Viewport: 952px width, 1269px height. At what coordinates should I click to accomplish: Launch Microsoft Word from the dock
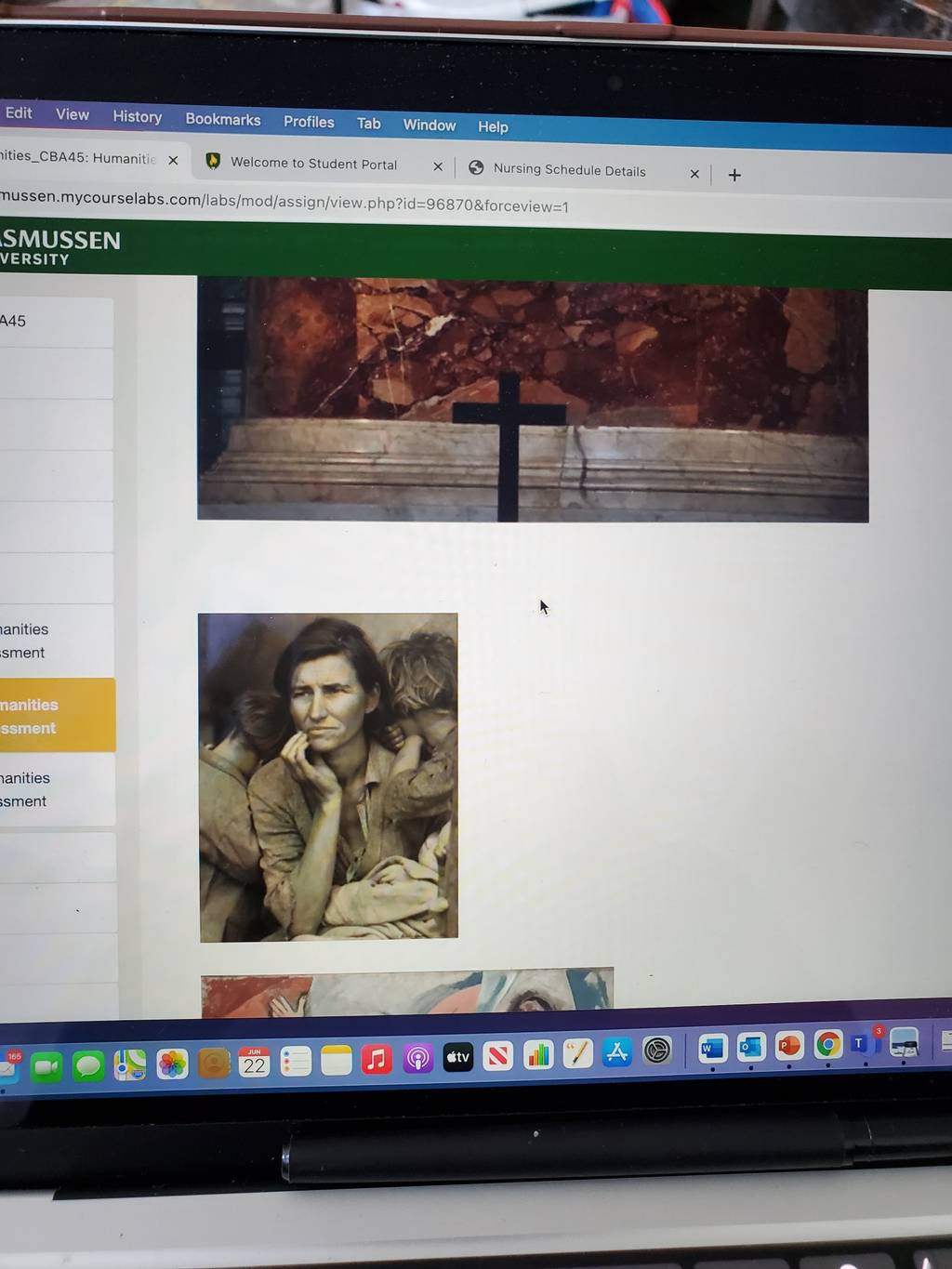click(712, 1049)
